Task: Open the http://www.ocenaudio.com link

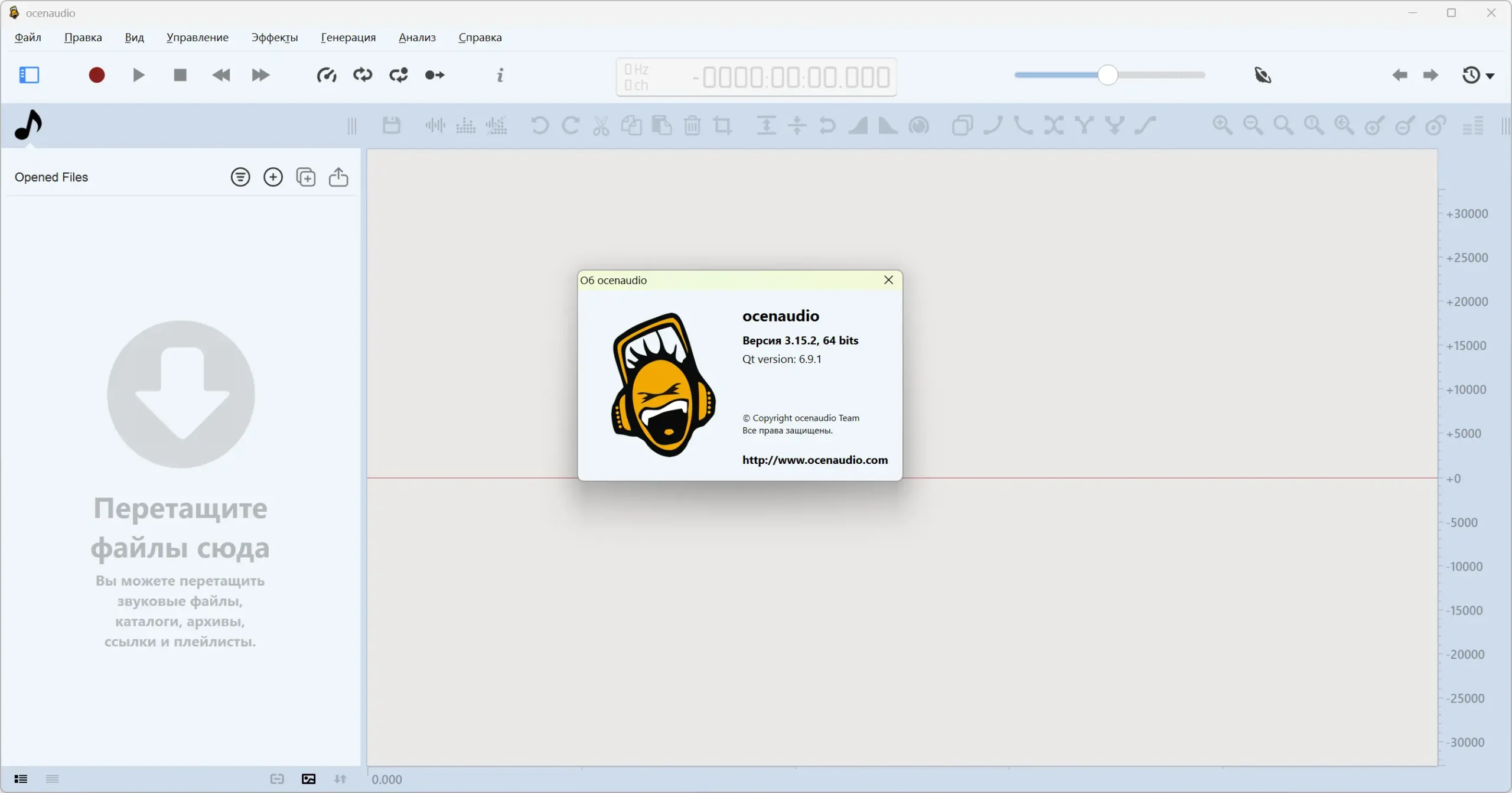Action: coord(814,460)
